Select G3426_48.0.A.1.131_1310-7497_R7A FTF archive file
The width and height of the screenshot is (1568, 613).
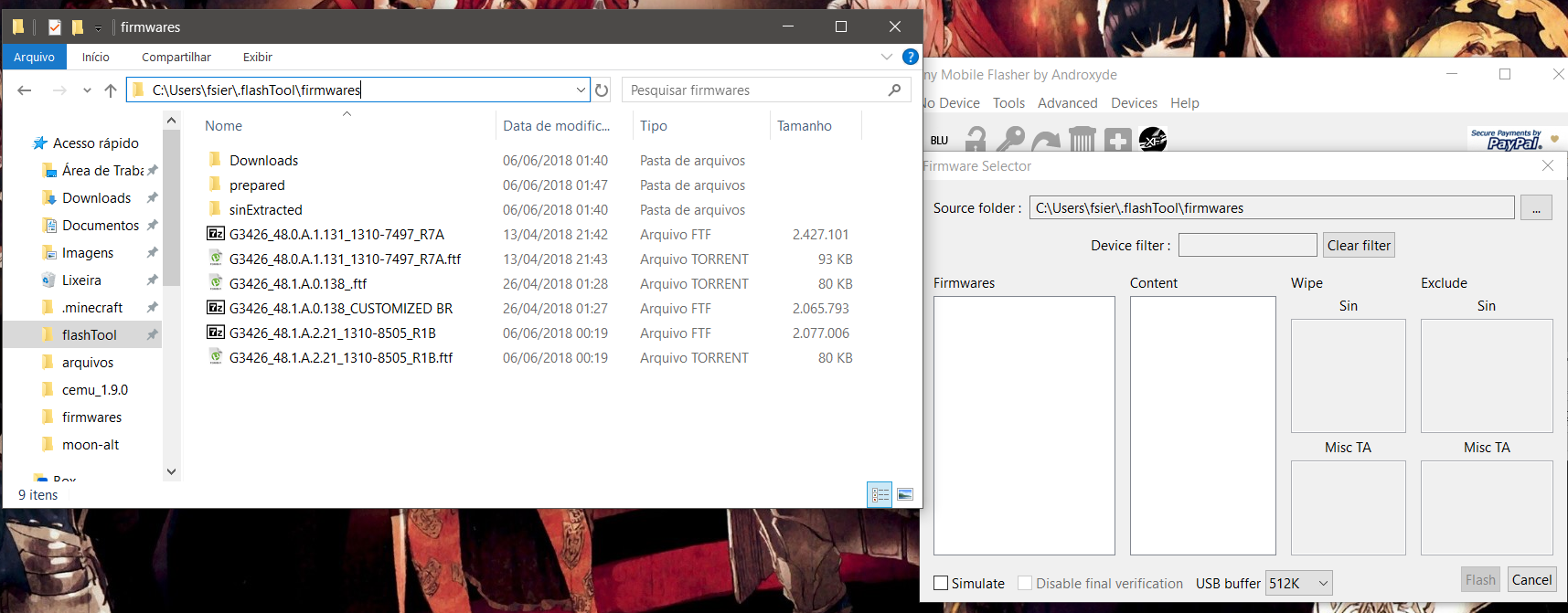click(336, 235)
